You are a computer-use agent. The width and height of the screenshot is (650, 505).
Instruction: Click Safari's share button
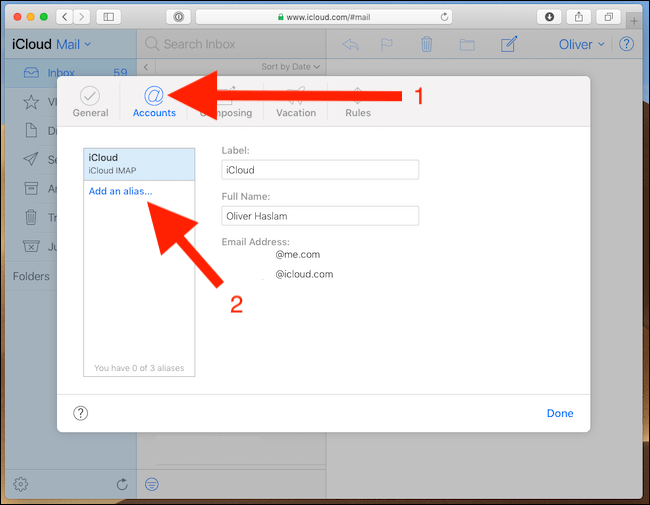(x=579, y=17)
